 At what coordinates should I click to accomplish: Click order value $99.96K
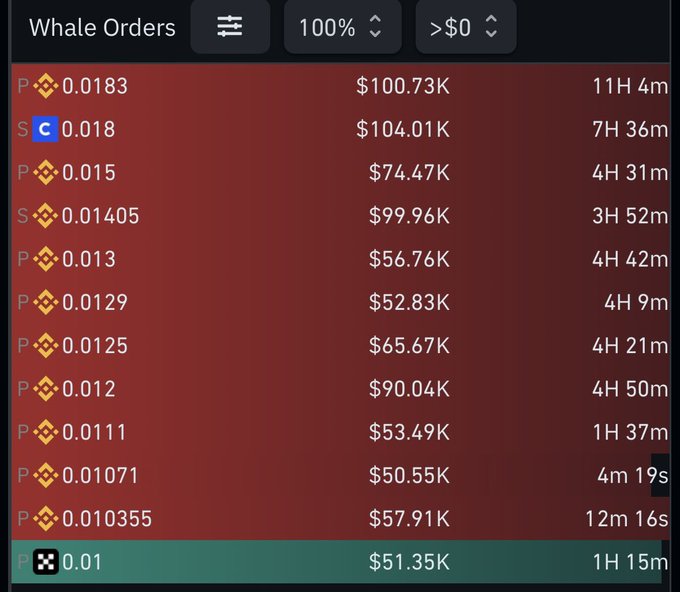click(409, 216)
